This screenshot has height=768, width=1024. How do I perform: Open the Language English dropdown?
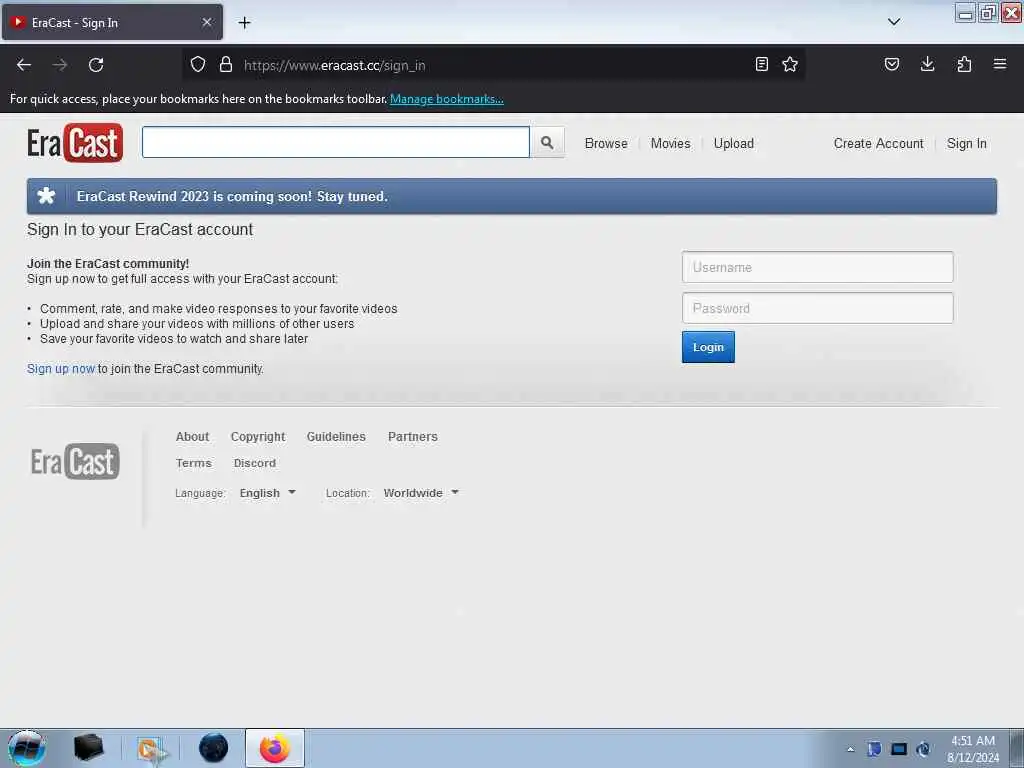(268, 493)
